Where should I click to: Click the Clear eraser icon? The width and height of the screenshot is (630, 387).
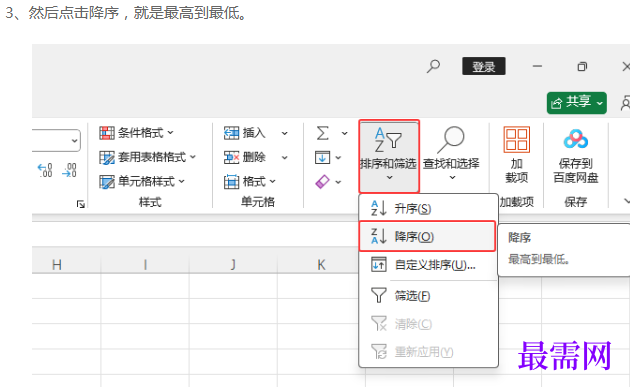323,182
